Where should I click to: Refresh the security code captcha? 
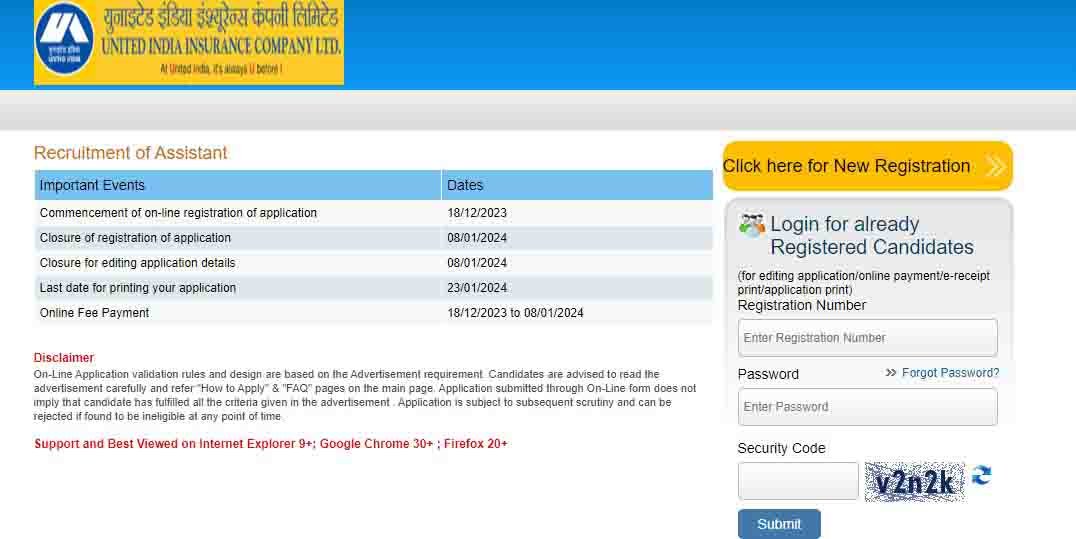pos(981,475)
